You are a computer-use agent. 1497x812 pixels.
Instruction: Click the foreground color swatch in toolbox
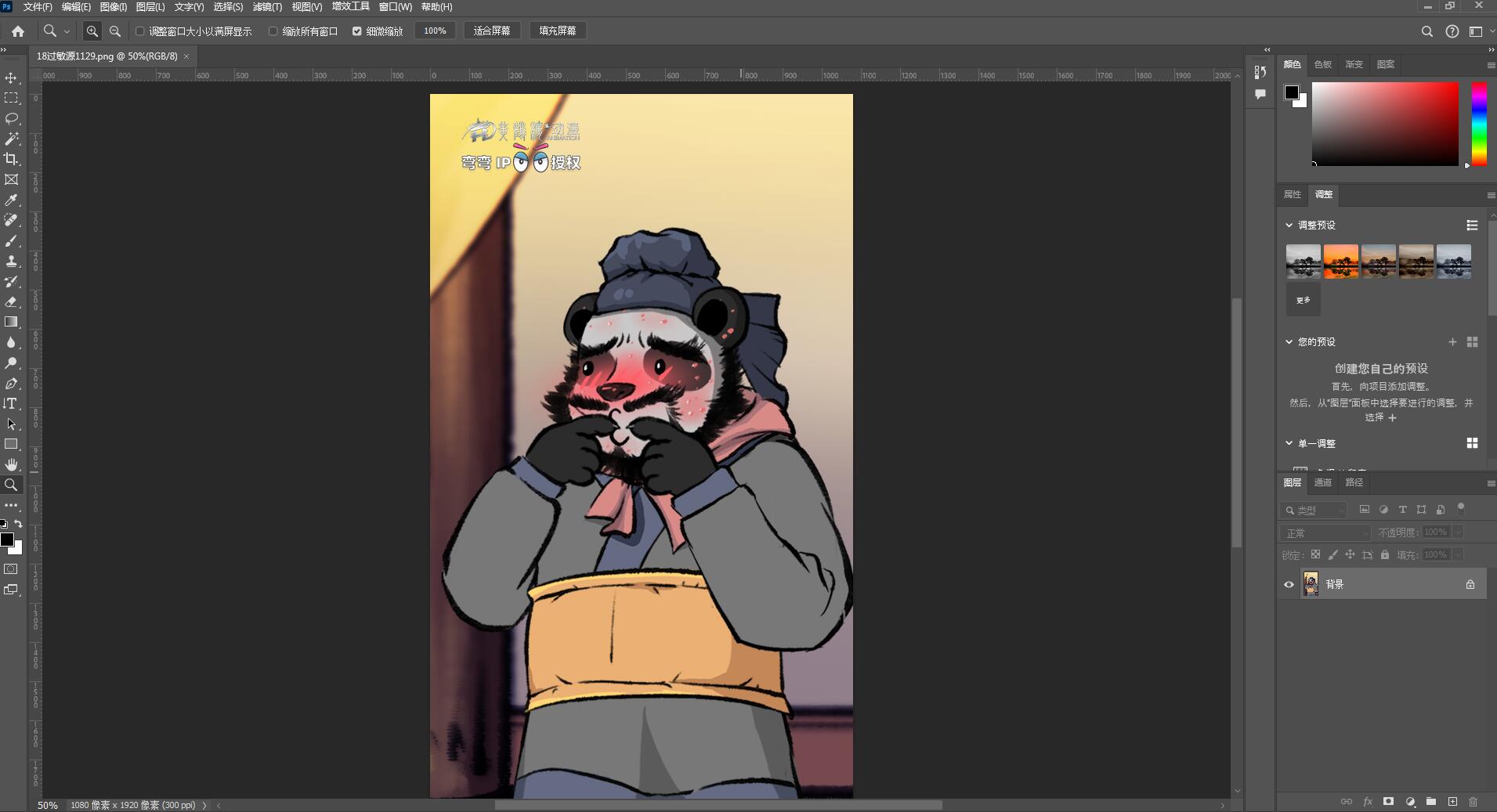[x=7, y=540]
